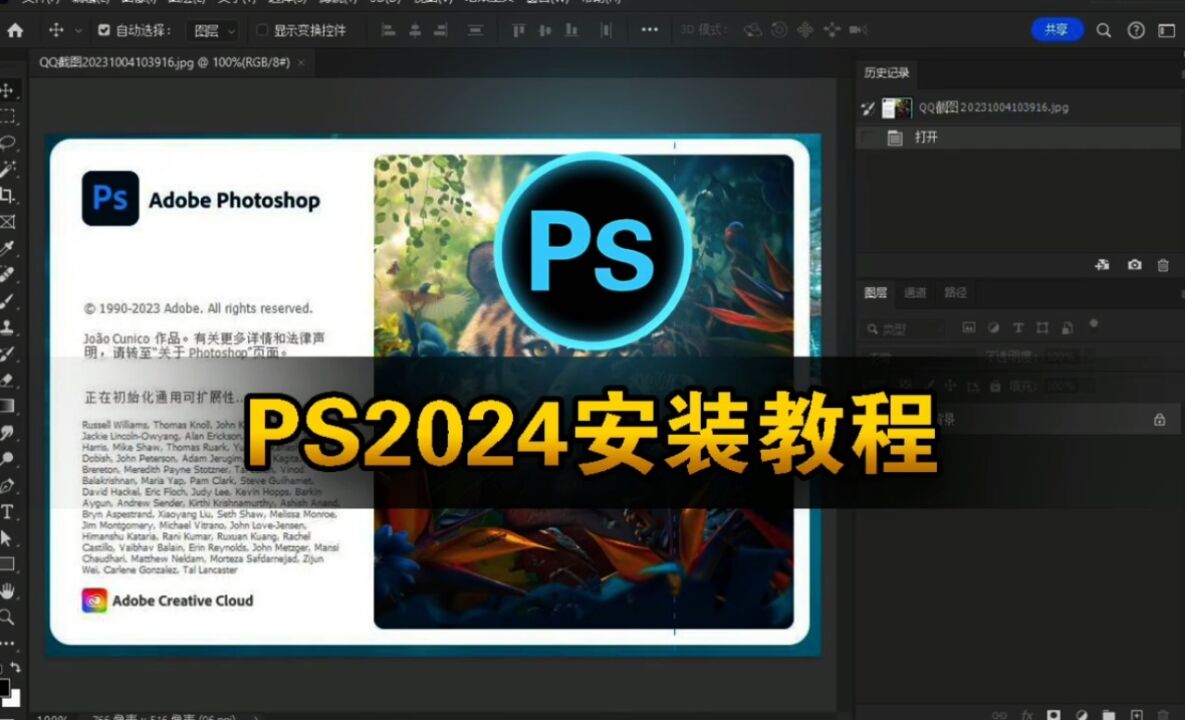Screen dimensions: 1185x720
Task: Select the Eyedropper tool
Action: click(x=8, y=250)
